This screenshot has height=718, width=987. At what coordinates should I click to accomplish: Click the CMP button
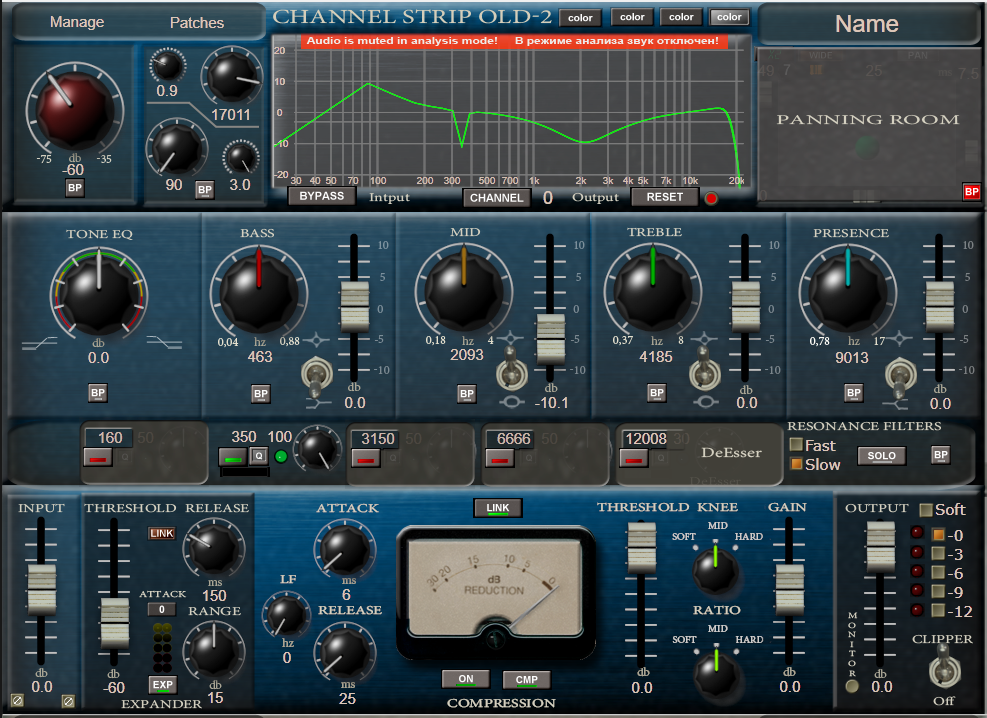click(x=526, y=680)
